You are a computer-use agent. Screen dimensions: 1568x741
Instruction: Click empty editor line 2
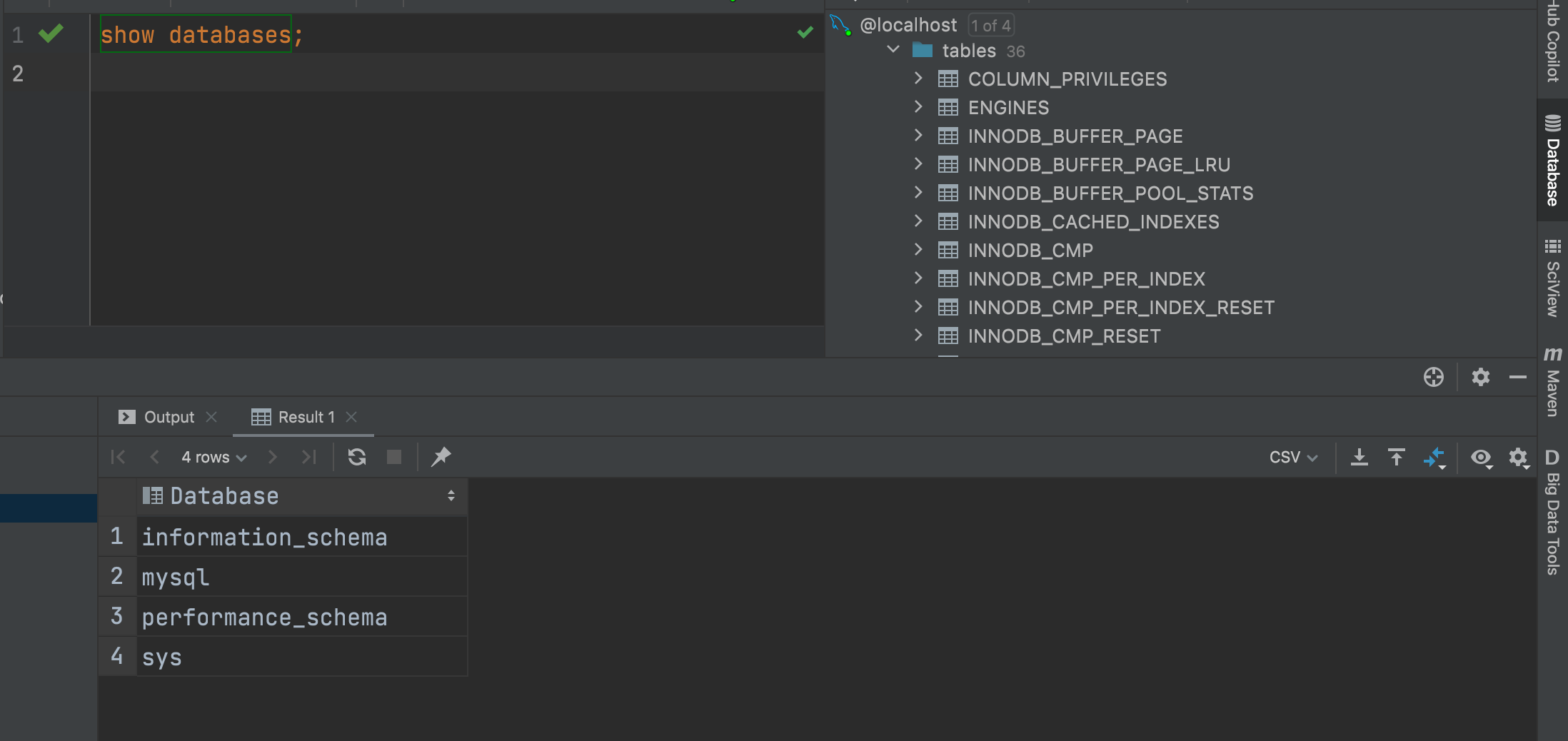click(457, 73)
